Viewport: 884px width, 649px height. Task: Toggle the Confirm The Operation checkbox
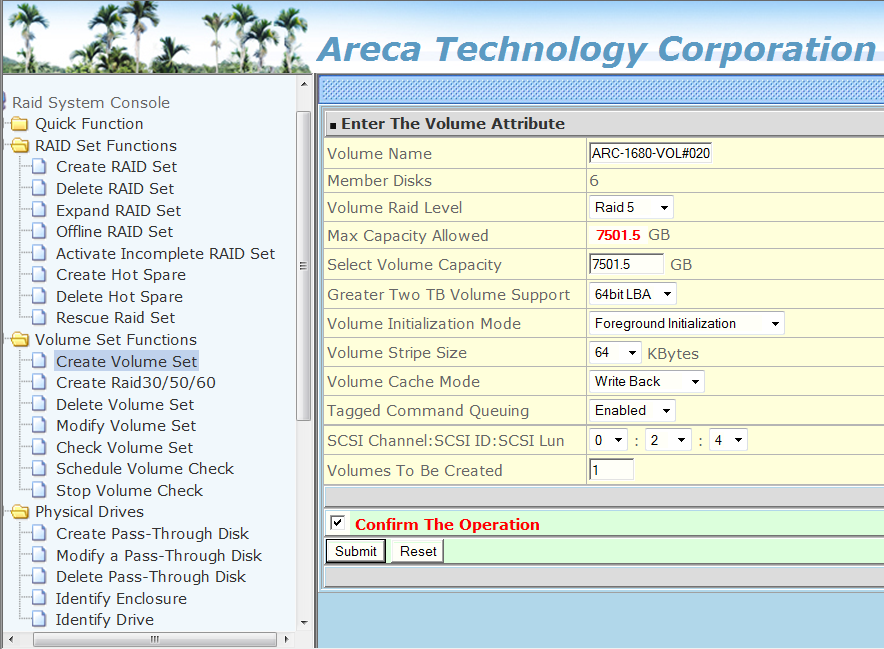point(337,523)
